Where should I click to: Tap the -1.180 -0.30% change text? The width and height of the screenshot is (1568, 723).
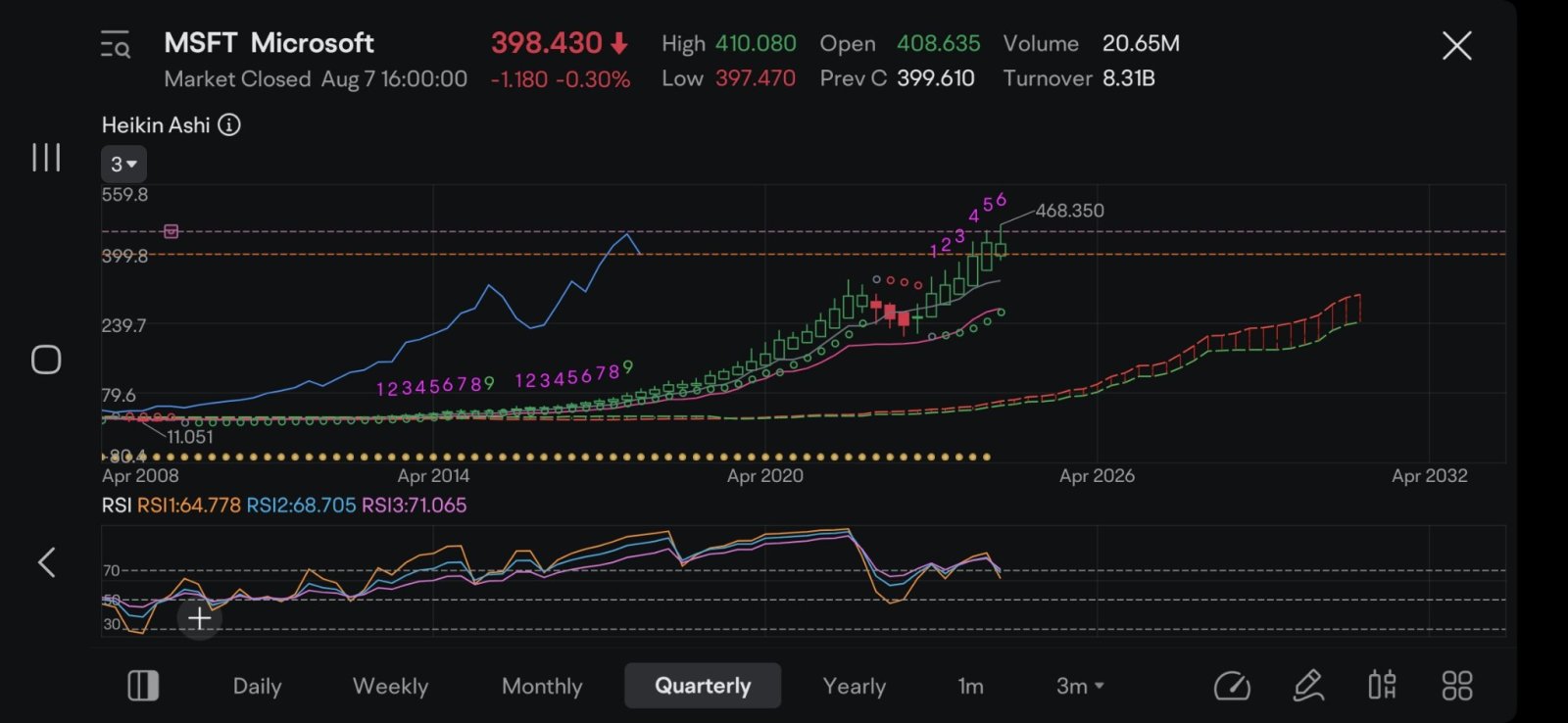561,79
